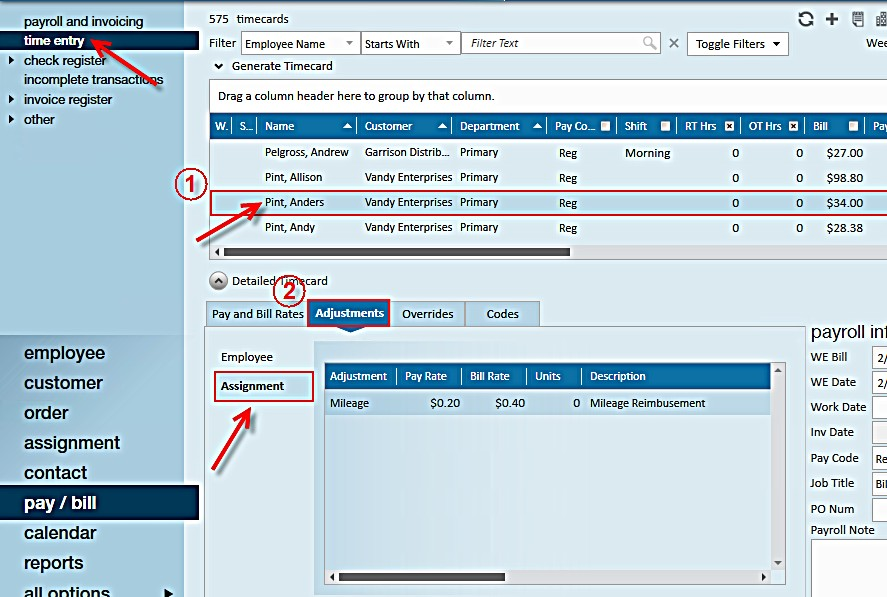This screenshot has width=887, height=597.
Task: Select the Pint, Anders timecard row
Action: point(548,203)
